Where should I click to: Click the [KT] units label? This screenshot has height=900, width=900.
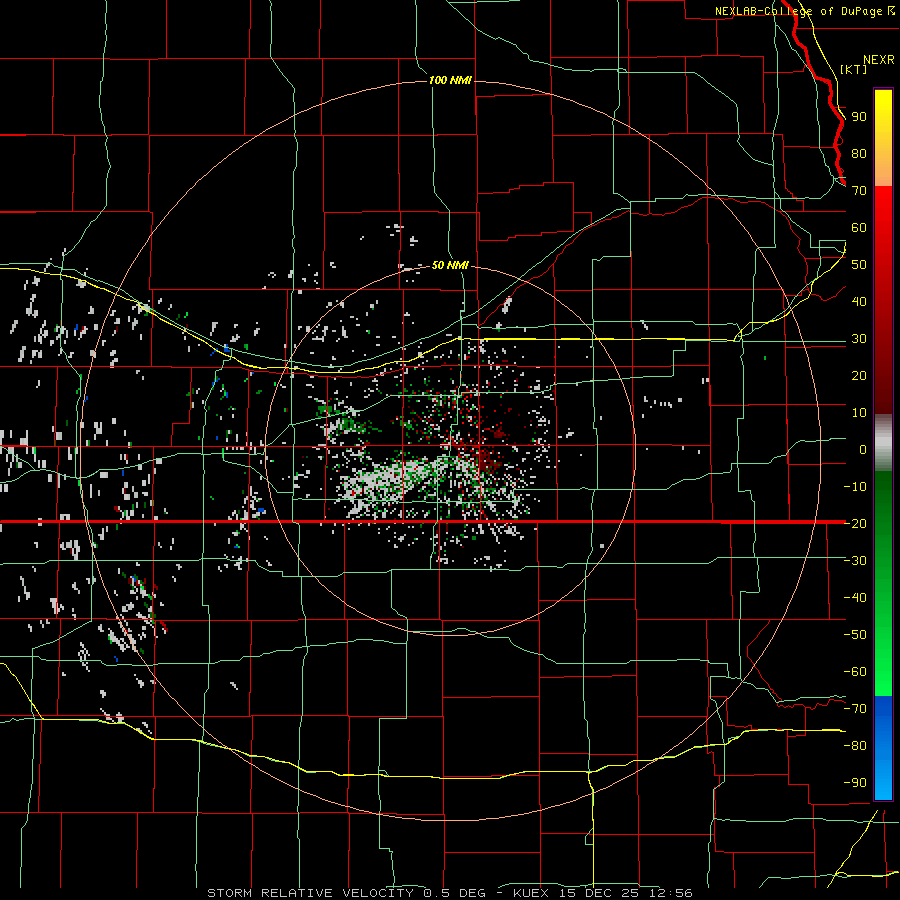pyautogui.click(x=854, y=69)
